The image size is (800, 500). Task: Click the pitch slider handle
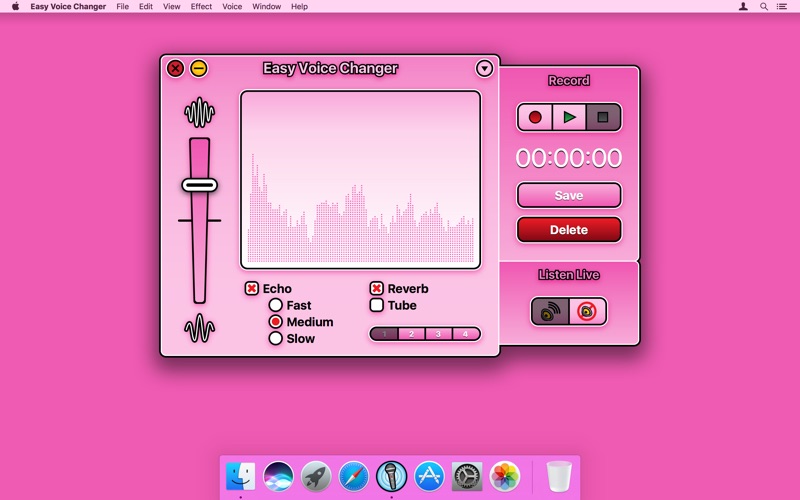pos(199,184)
